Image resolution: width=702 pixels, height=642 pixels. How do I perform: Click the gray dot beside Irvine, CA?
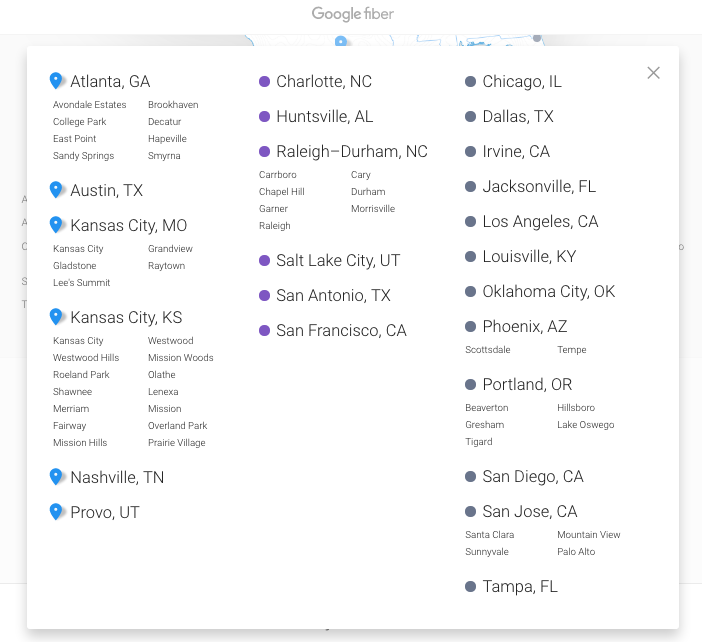click(x=471, y=151)
